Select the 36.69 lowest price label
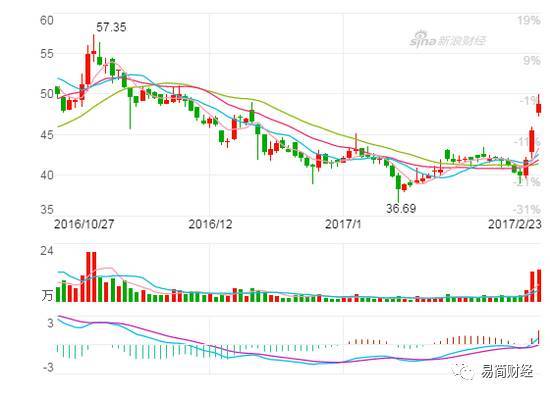Screen dimensions: 550x396 tap(401, 208)
